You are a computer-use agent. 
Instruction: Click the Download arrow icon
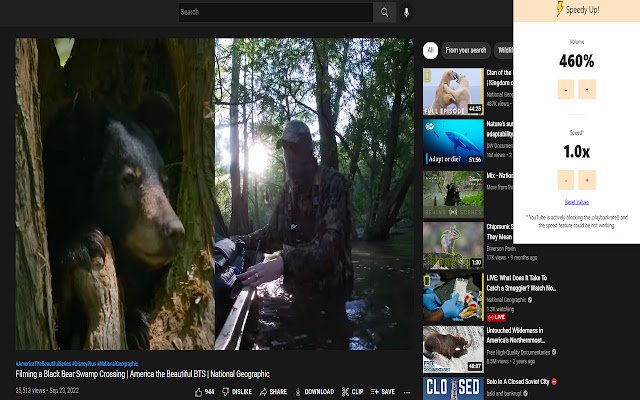point(298,392)
